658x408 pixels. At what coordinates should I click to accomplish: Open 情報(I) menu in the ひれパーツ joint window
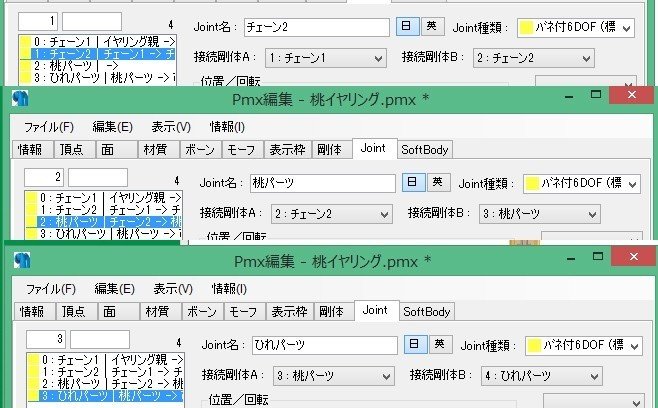click(229, 289)
